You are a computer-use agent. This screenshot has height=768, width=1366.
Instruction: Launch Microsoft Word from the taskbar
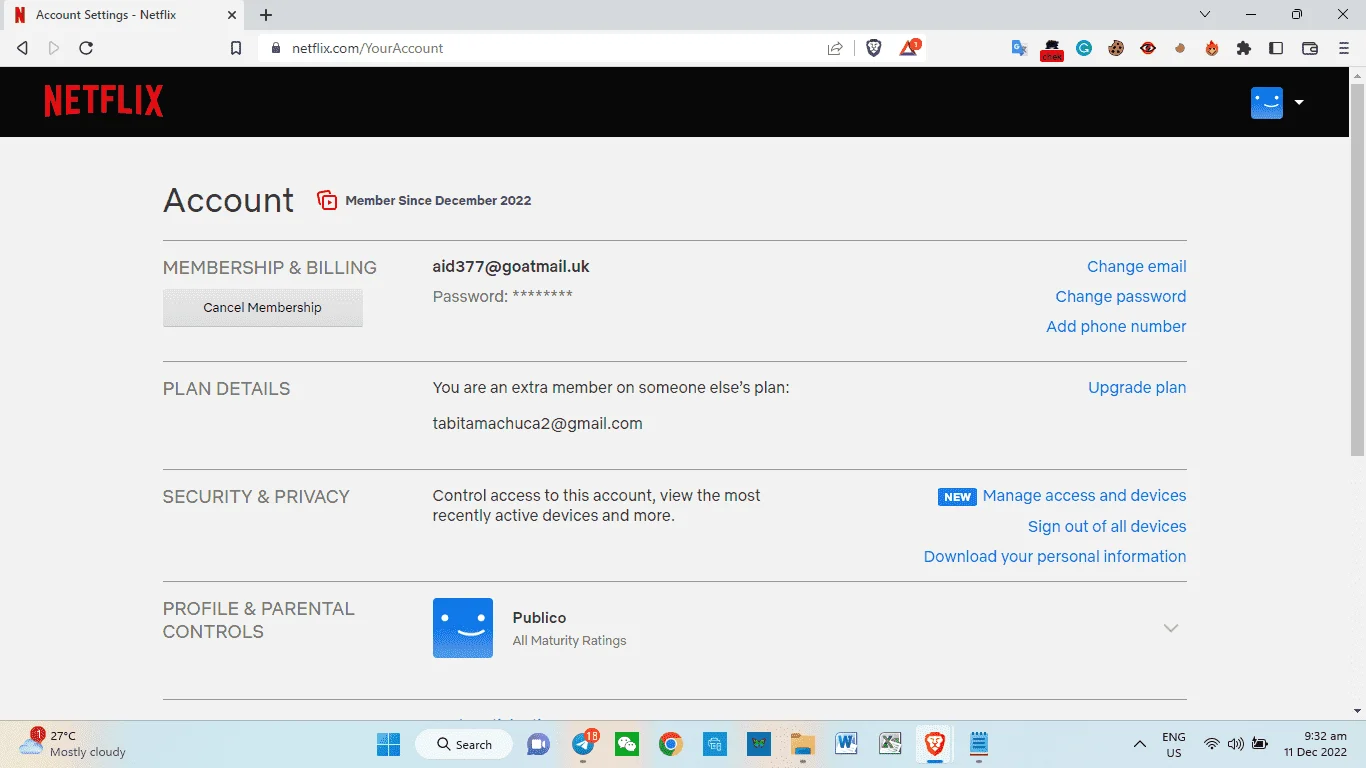pos(846,744)
